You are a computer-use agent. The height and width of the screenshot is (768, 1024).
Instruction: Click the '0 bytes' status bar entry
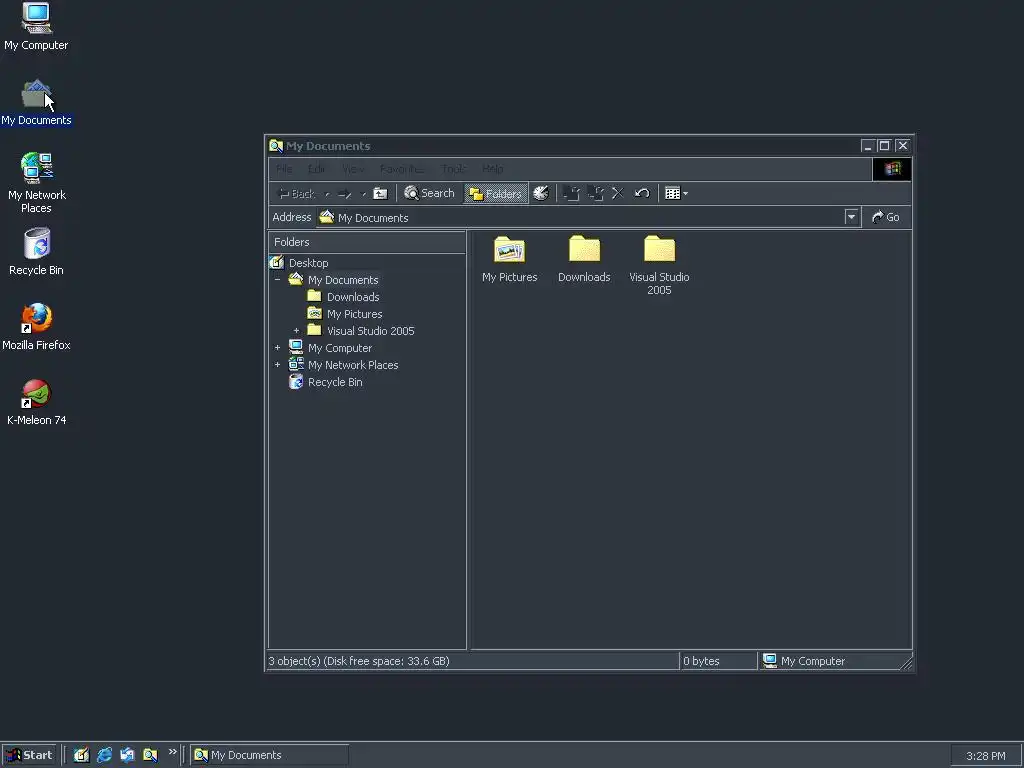[x=701, y=661]
